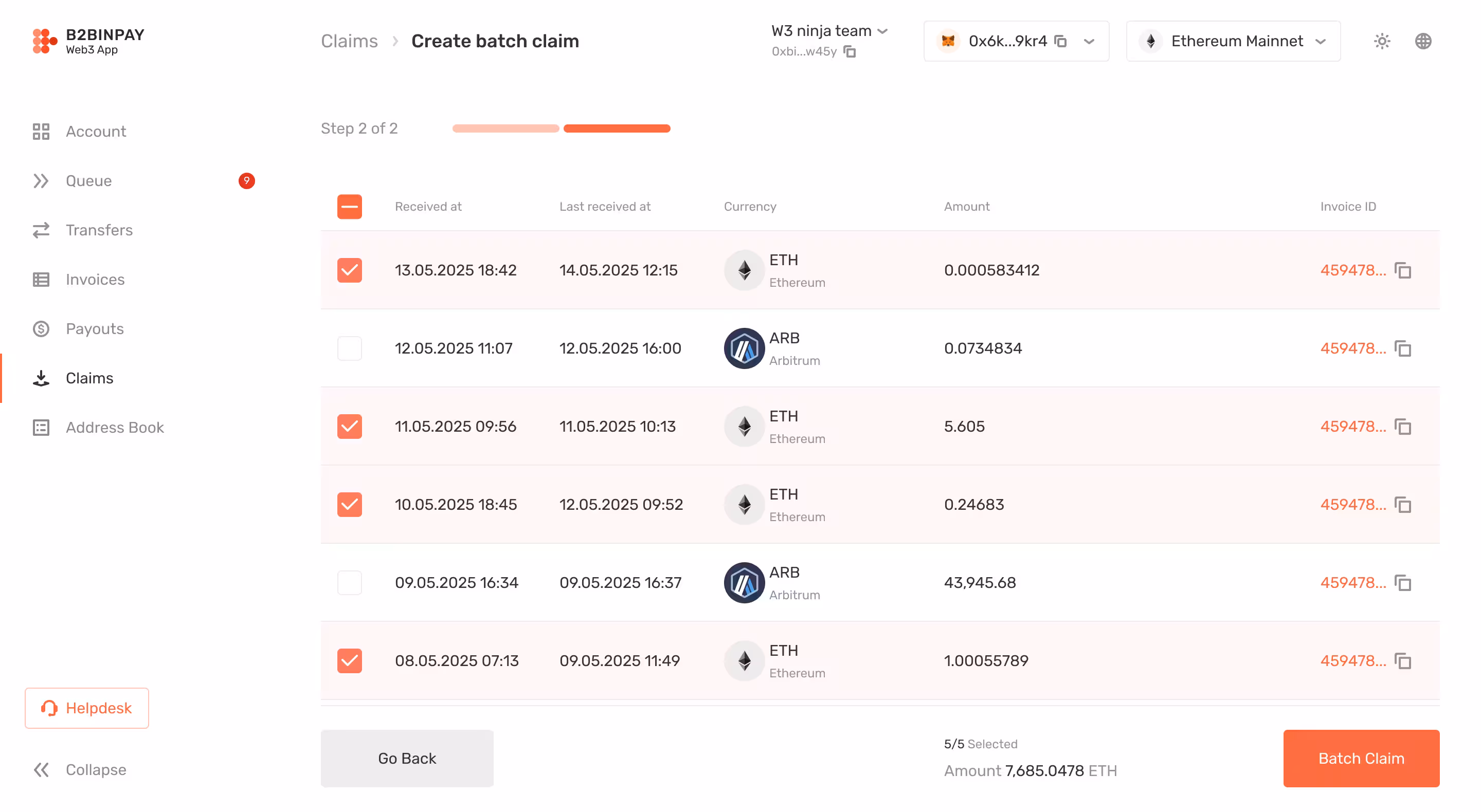Screen dimensions: 1481x812
Task: Open the Queue menu item
Action: point(88,181)
